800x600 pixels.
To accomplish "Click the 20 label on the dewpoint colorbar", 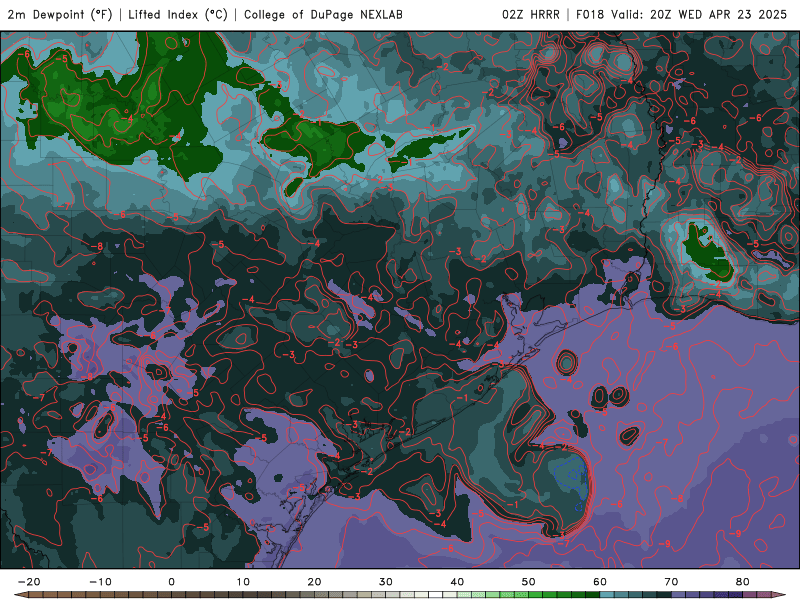I will [314, 582].
